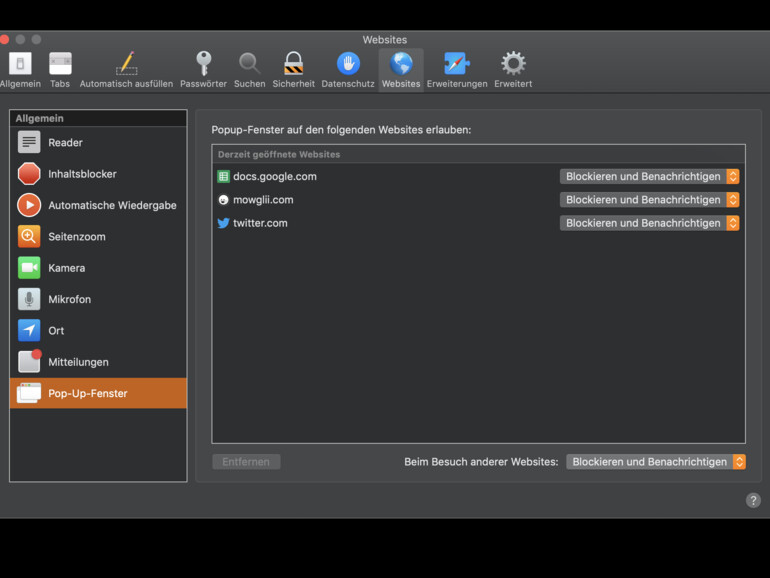Select the Ort location arrow icon
Screen dimensions: 770x578
tap(29, 330)
